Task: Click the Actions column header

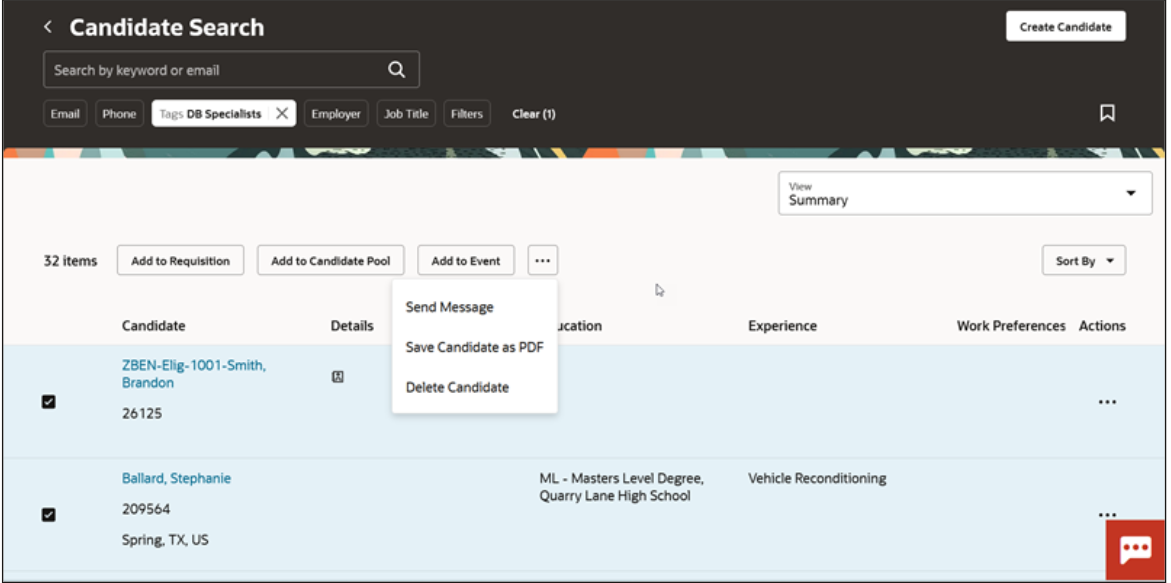Action: coord(1102,325)
